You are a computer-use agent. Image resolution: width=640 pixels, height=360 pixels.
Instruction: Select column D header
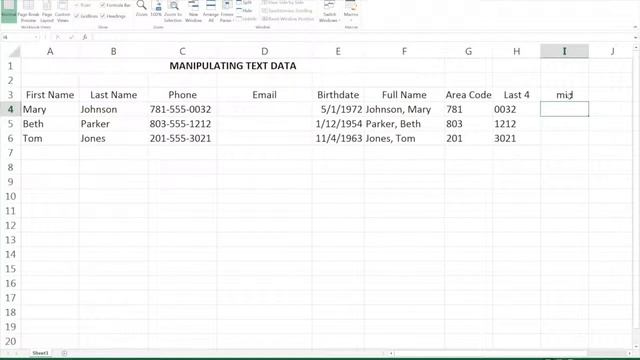(264, 51)
